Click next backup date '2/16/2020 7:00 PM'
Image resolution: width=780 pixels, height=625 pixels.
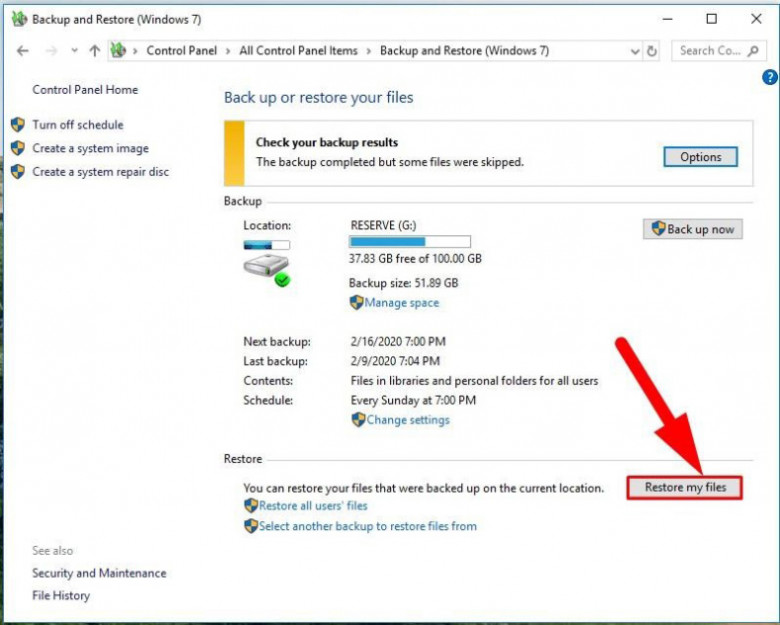coord(398,342)
